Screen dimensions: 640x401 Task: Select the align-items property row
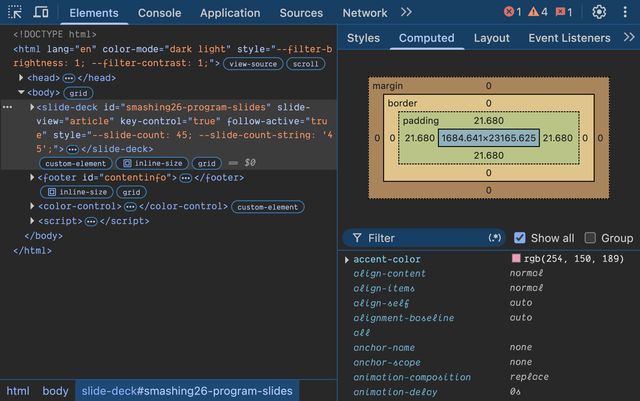[x=489, y=288]
